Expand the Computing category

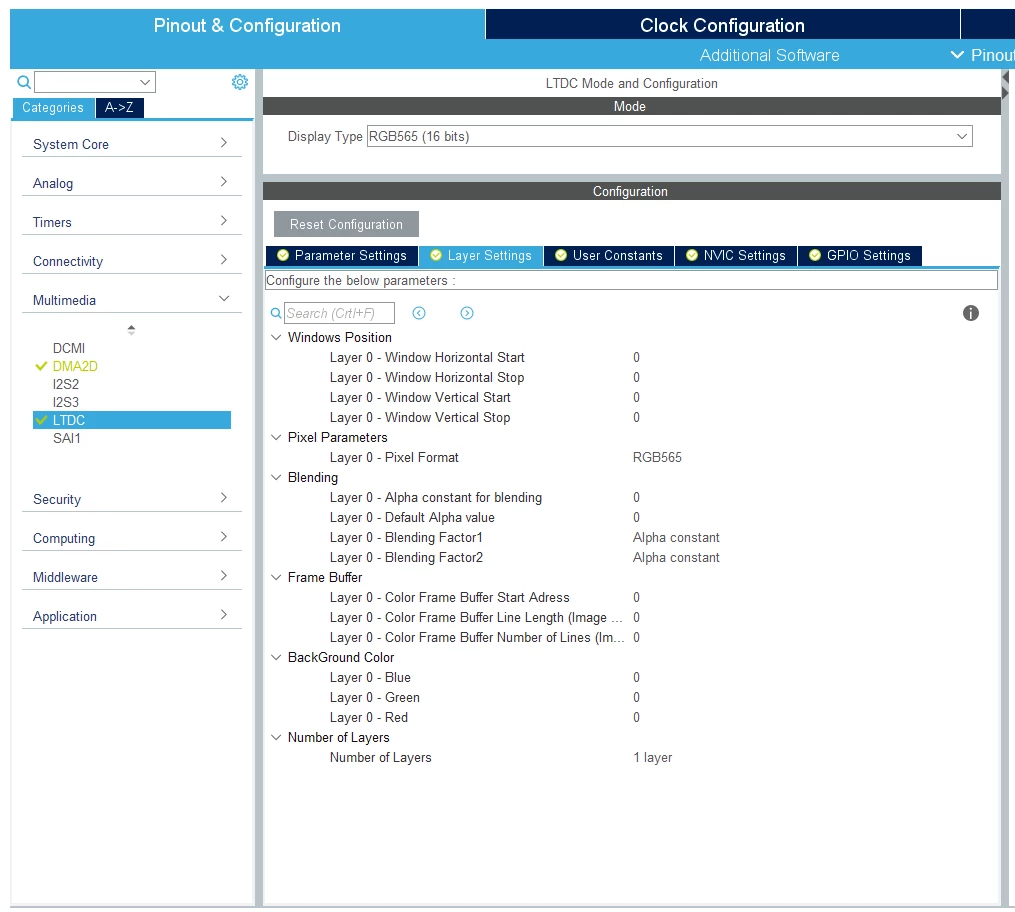point(131,538)
